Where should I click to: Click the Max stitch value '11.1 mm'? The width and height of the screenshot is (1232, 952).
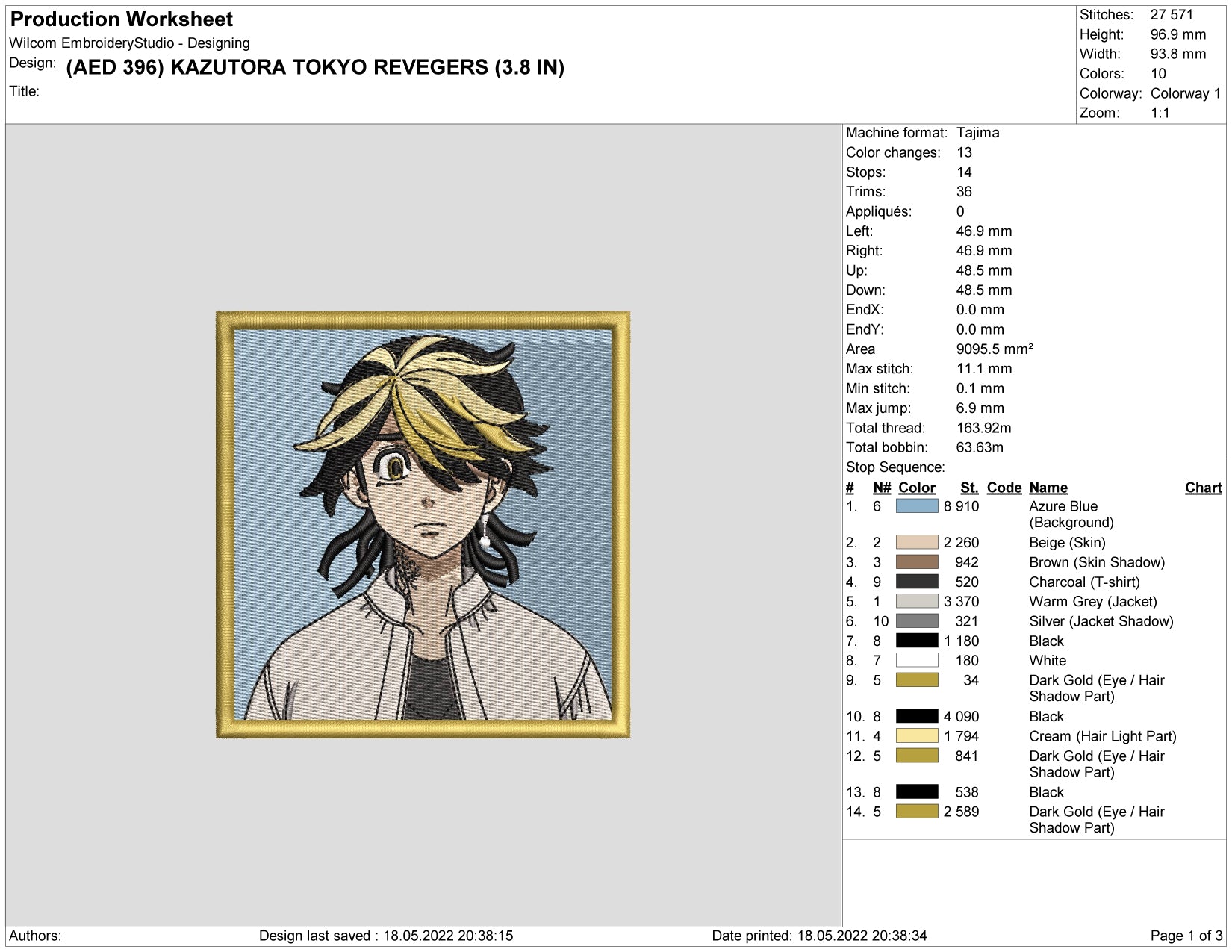click(x=984, y=369)
